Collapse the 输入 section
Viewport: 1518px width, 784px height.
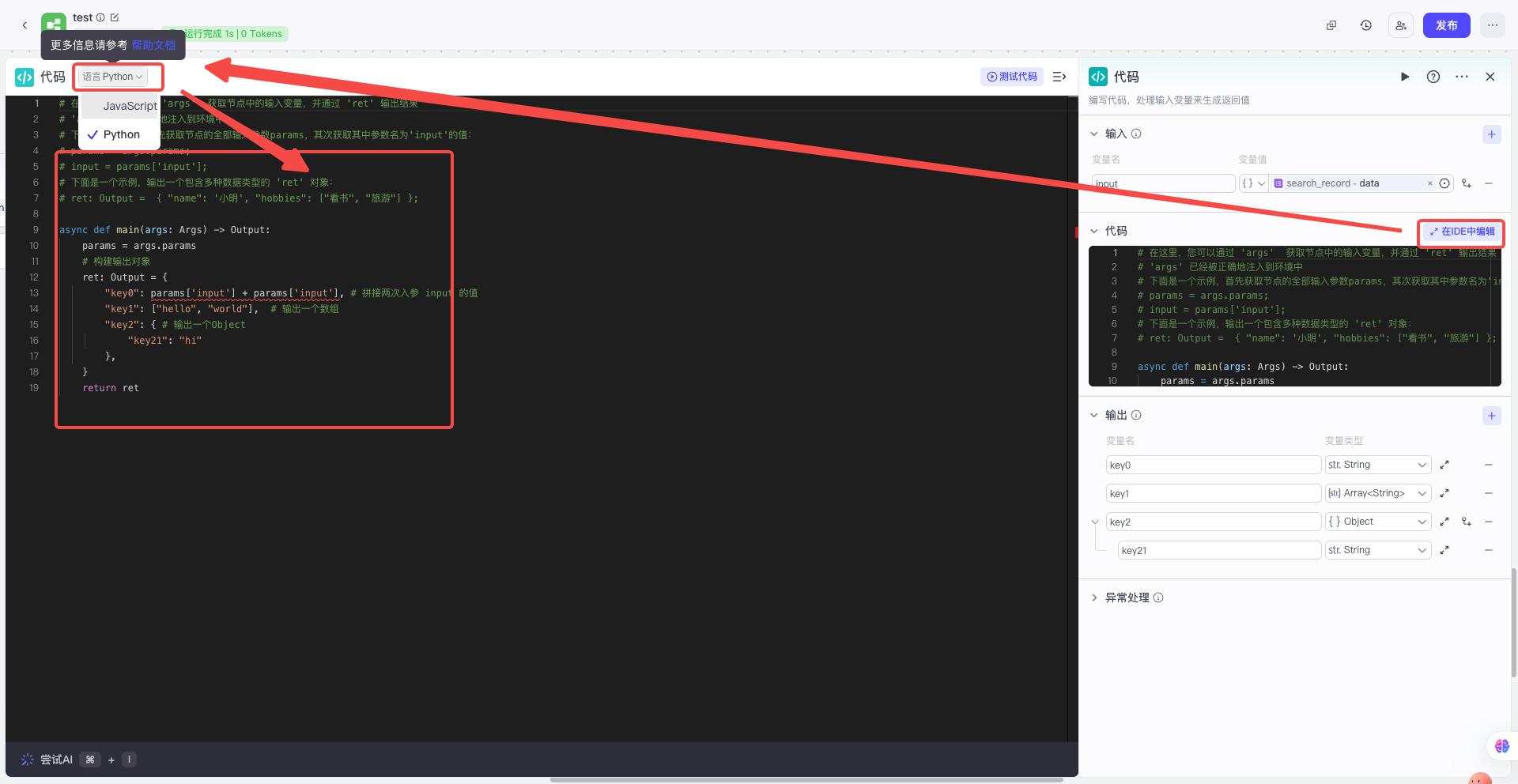1094,134
